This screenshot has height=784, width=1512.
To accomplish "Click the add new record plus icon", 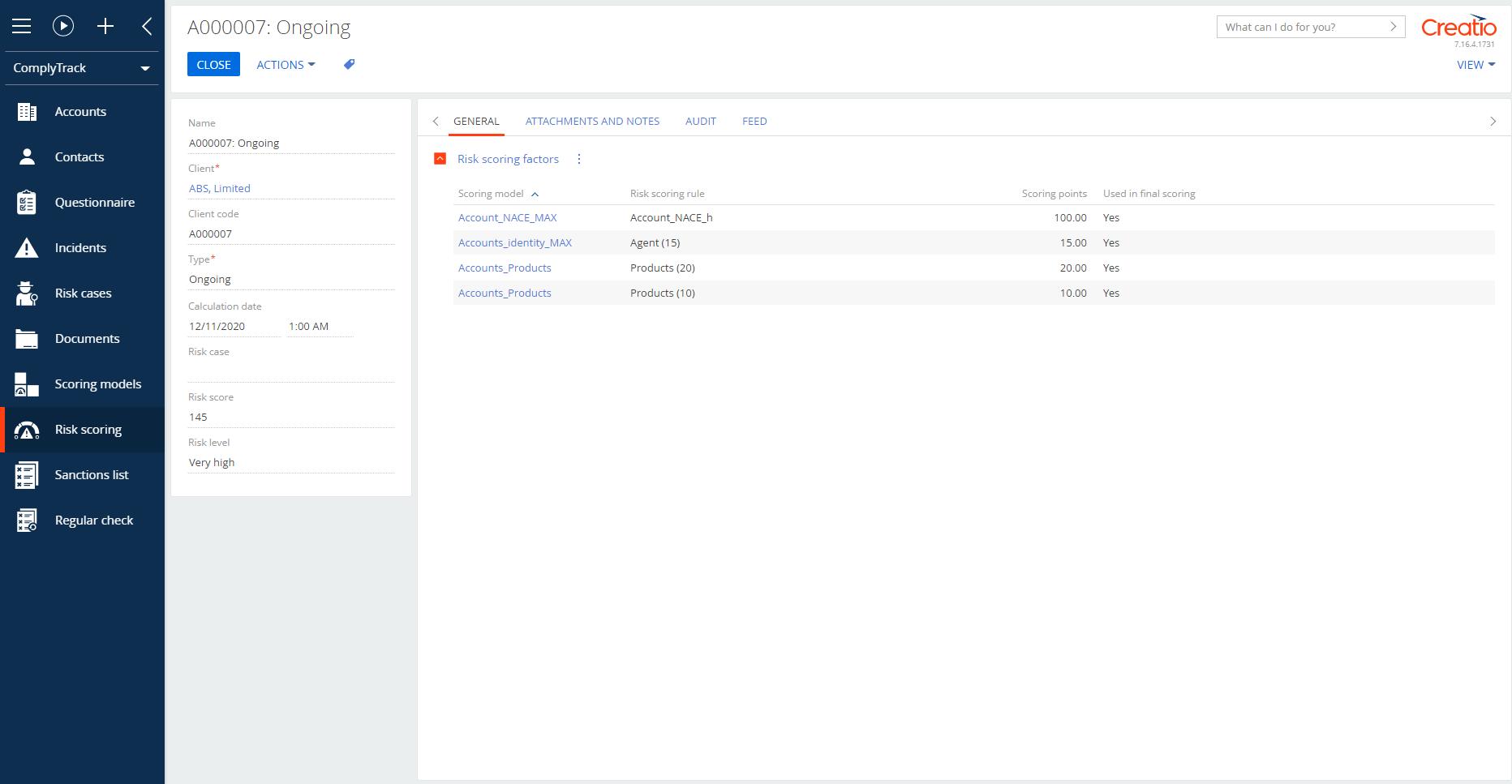I will click(x=105, y=26).
